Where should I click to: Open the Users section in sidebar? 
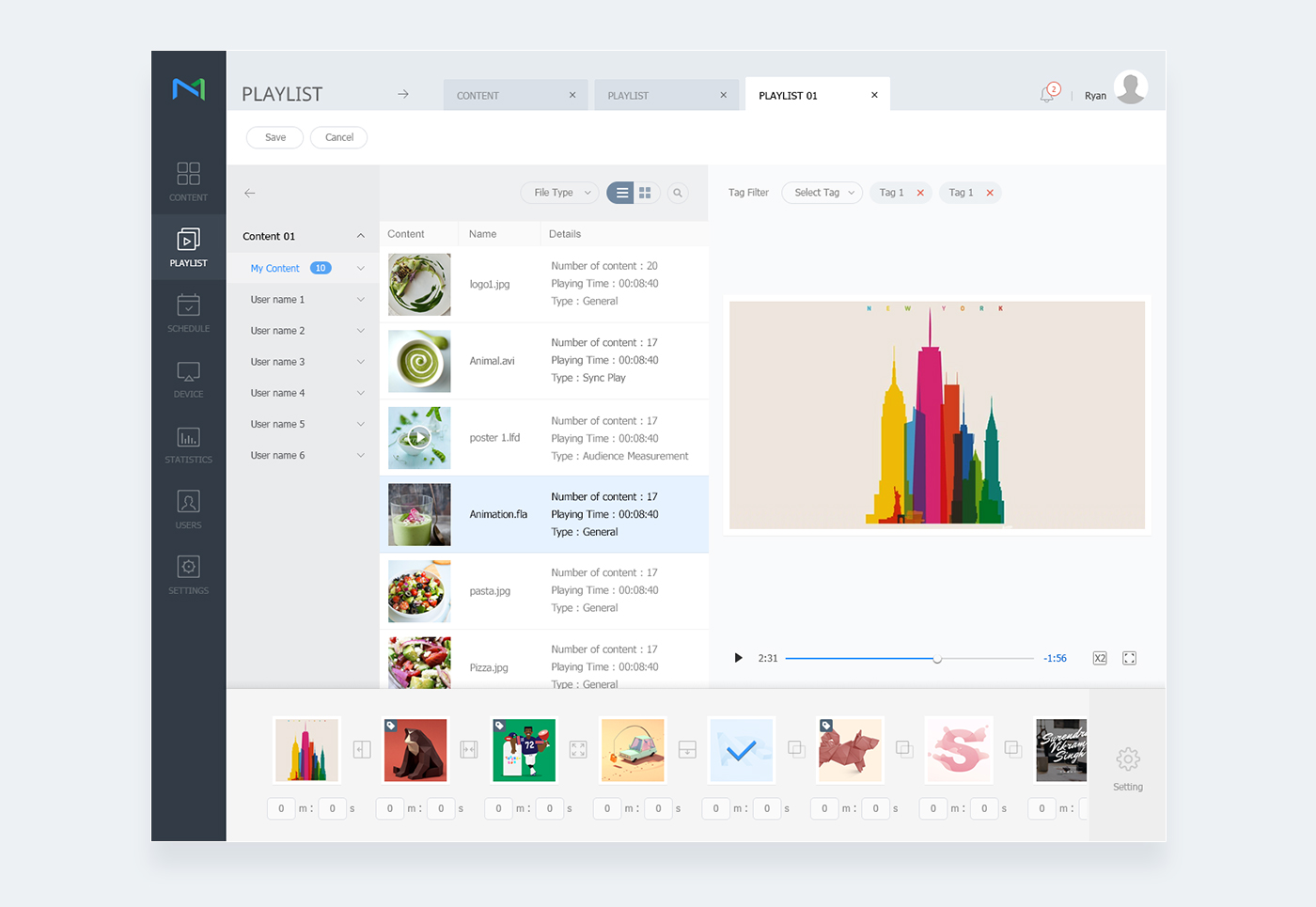click(x=188, y=509)
